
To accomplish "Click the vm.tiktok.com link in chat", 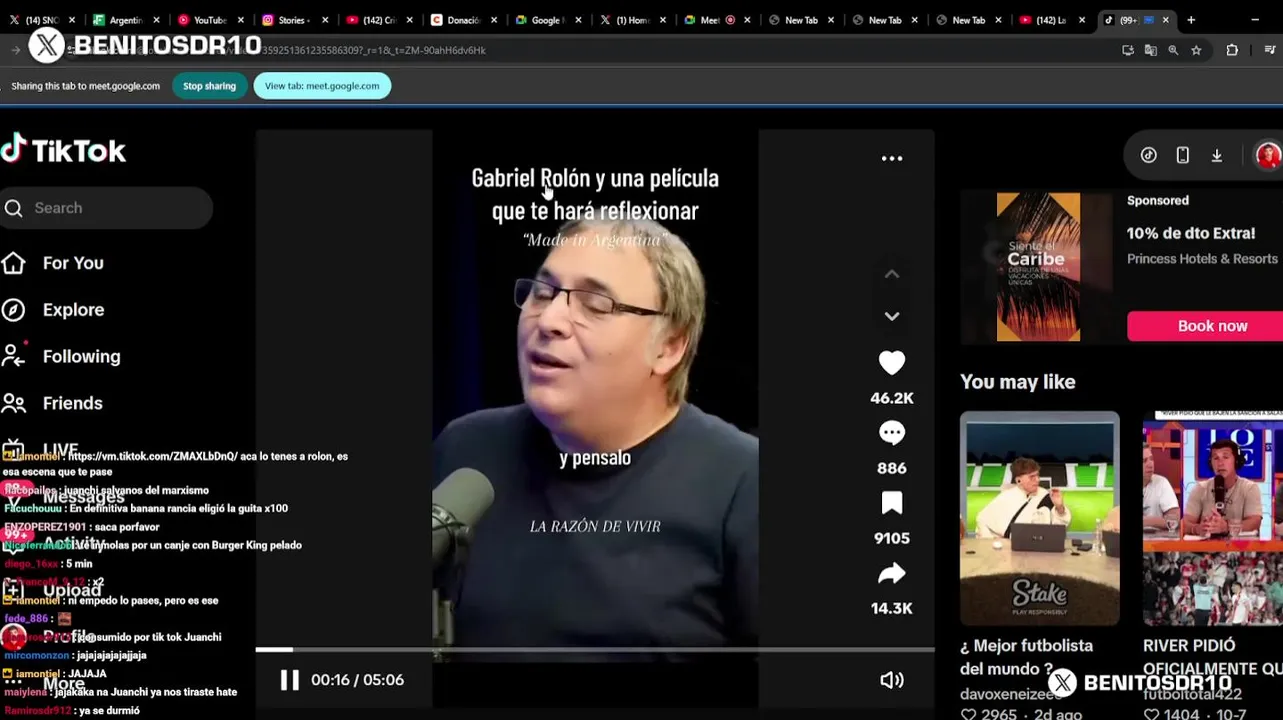I will [152, 456].
